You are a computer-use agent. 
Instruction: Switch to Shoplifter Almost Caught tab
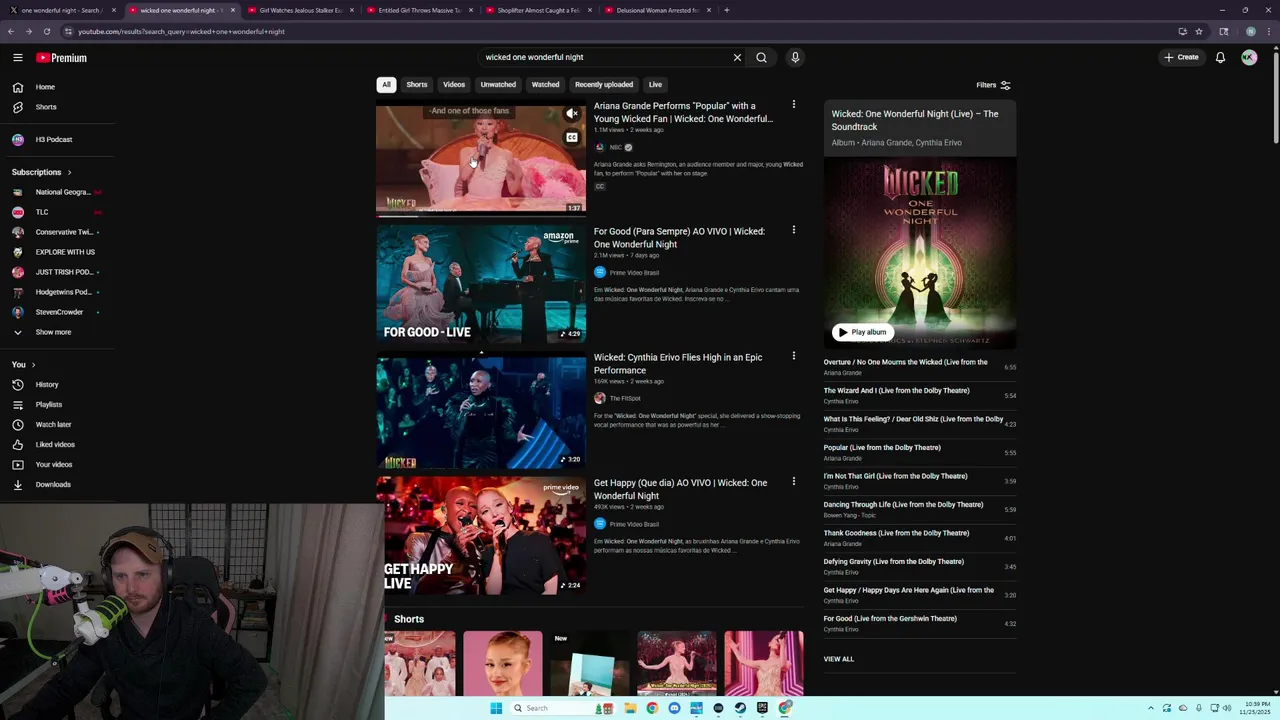pos(538,10)
